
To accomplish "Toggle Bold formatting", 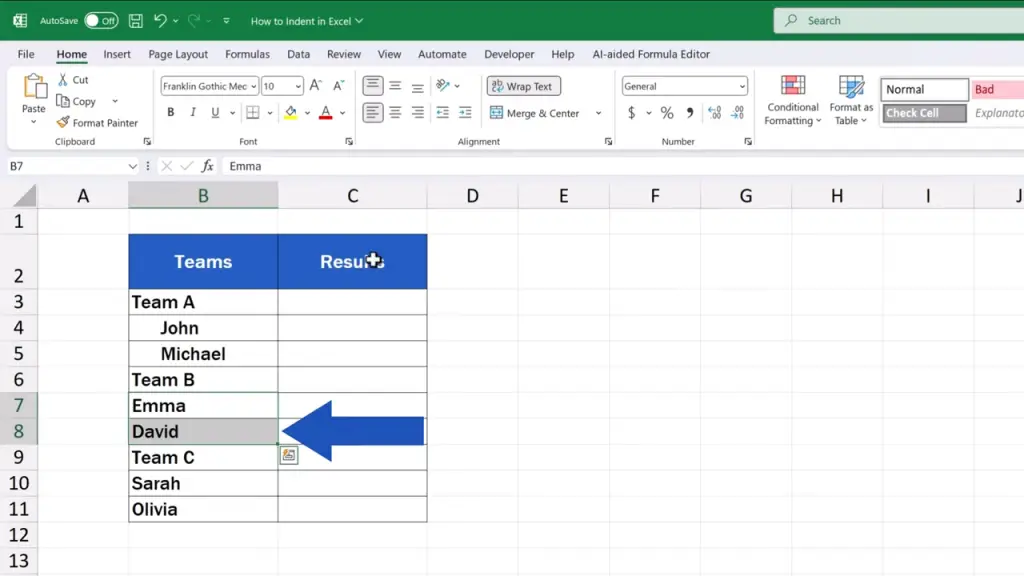I will [171, 113].
